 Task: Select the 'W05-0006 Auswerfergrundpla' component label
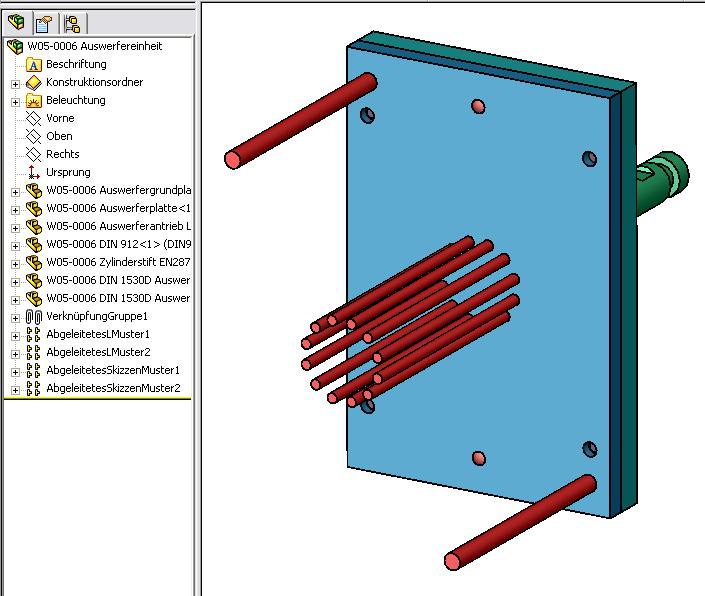point(119,190)
